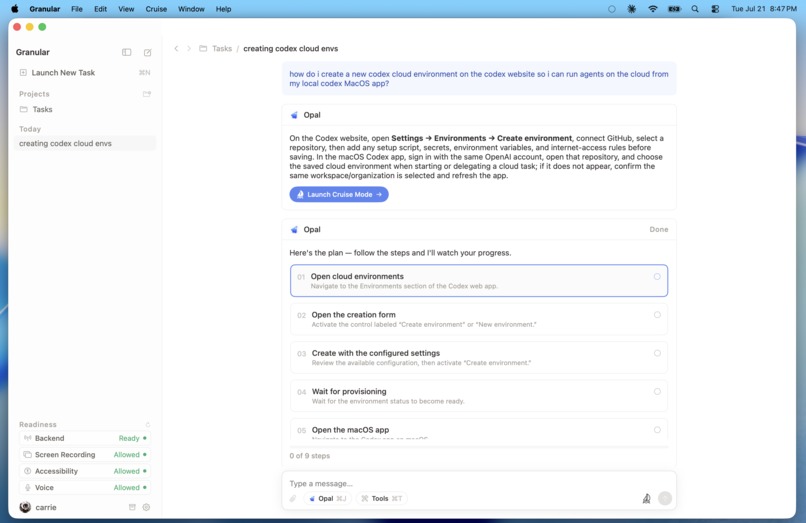Click the '0 of 9 steps' progress text
This screenshot has width=806, height=523.
(x=309, y=456)
